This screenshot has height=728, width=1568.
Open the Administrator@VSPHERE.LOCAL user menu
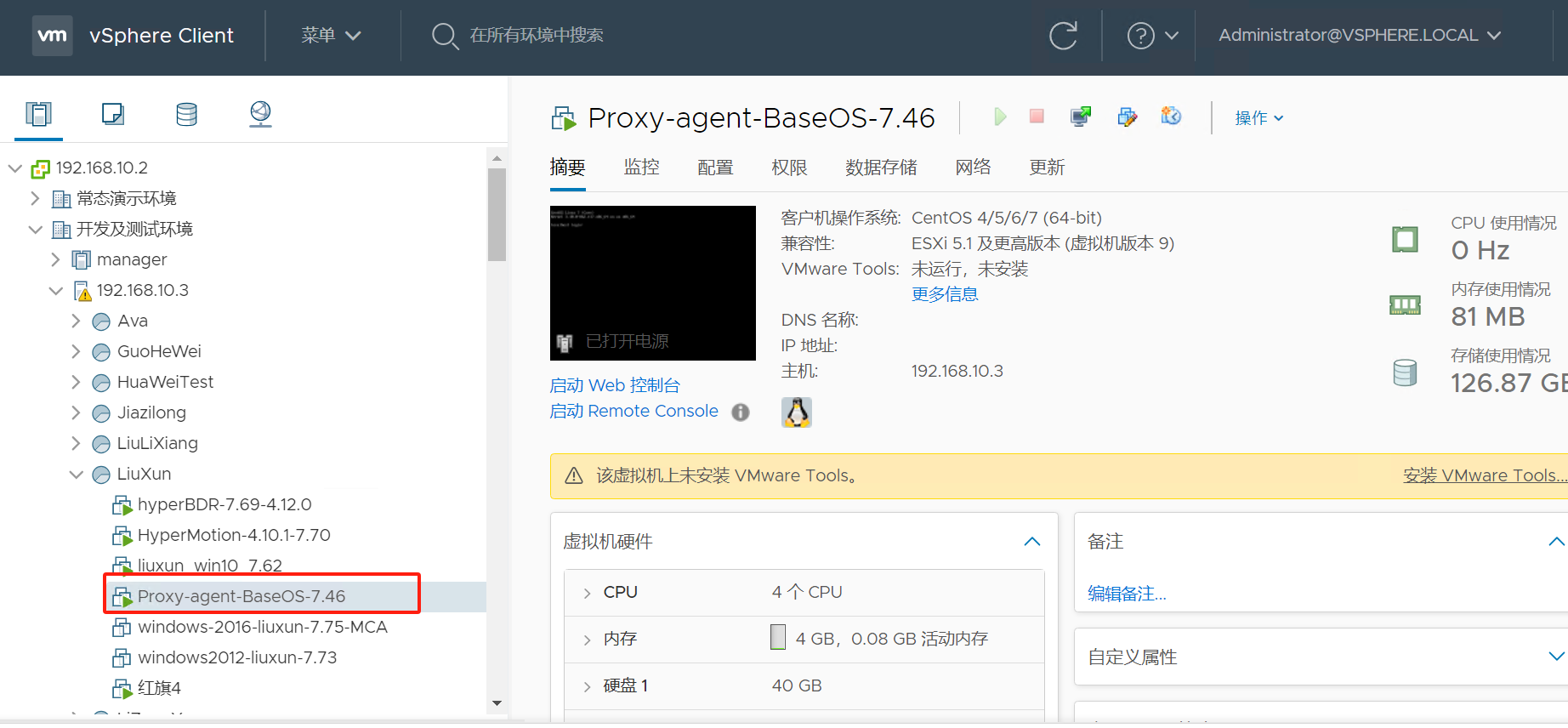(1360, 35)
